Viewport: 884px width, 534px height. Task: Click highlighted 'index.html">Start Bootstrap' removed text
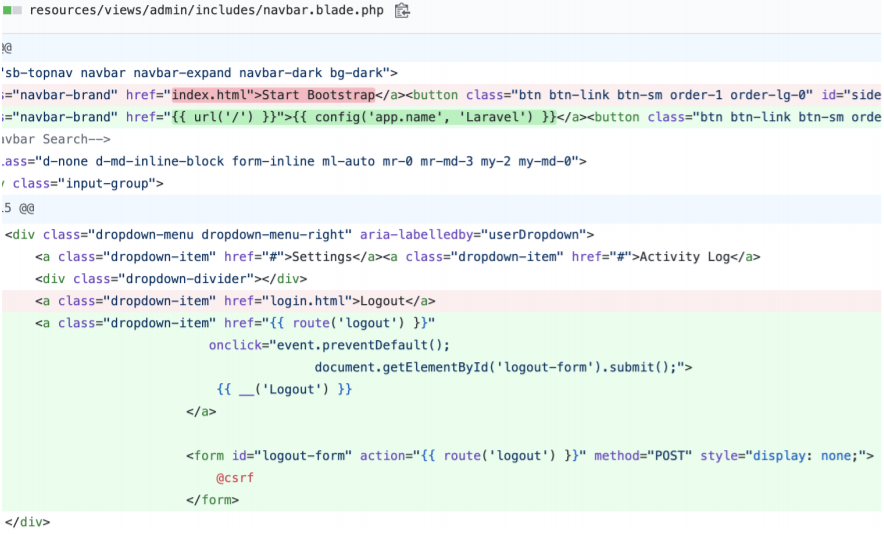tap(273, 95)
